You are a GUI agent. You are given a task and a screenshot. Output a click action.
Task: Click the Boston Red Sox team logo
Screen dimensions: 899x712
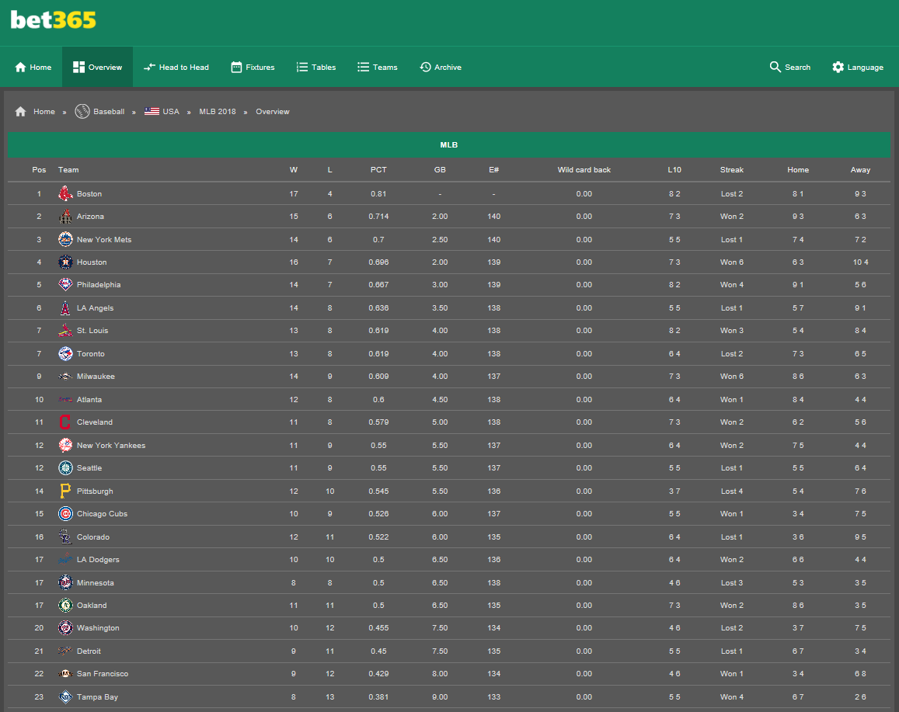[65, 194]
